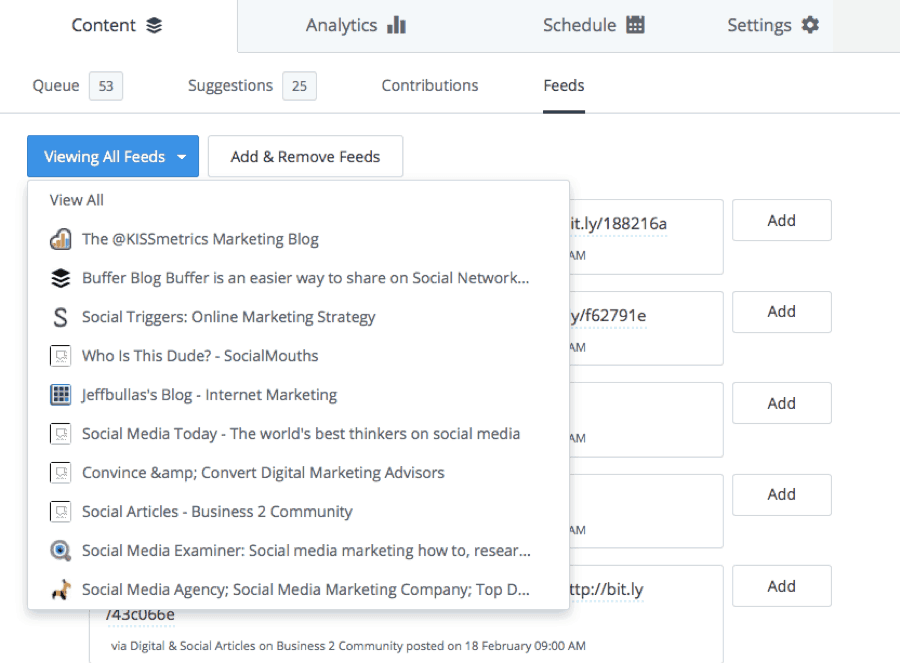Open the Contributions sub-tab

click(430, 86)
